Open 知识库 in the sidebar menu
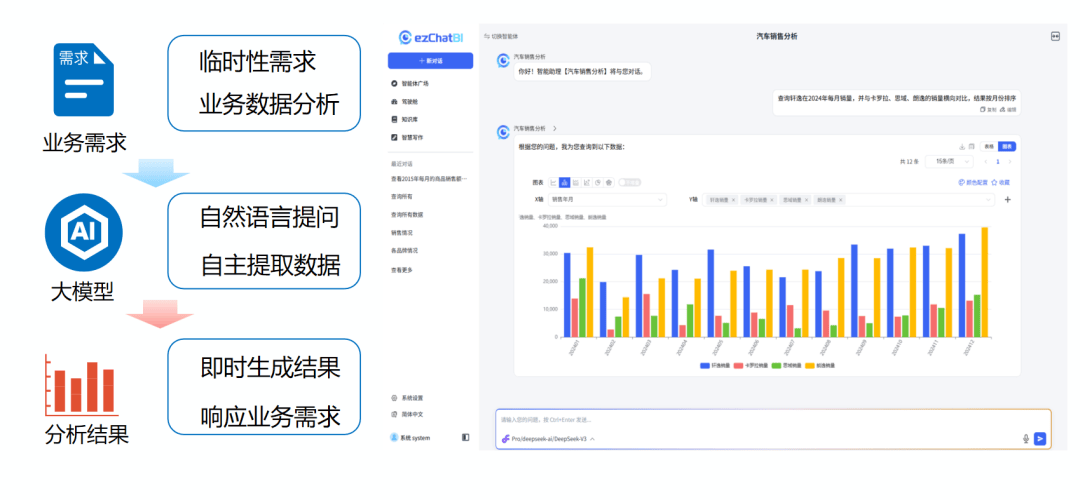Viewport: 1080px width, 500px height. (x=409, y=119)
